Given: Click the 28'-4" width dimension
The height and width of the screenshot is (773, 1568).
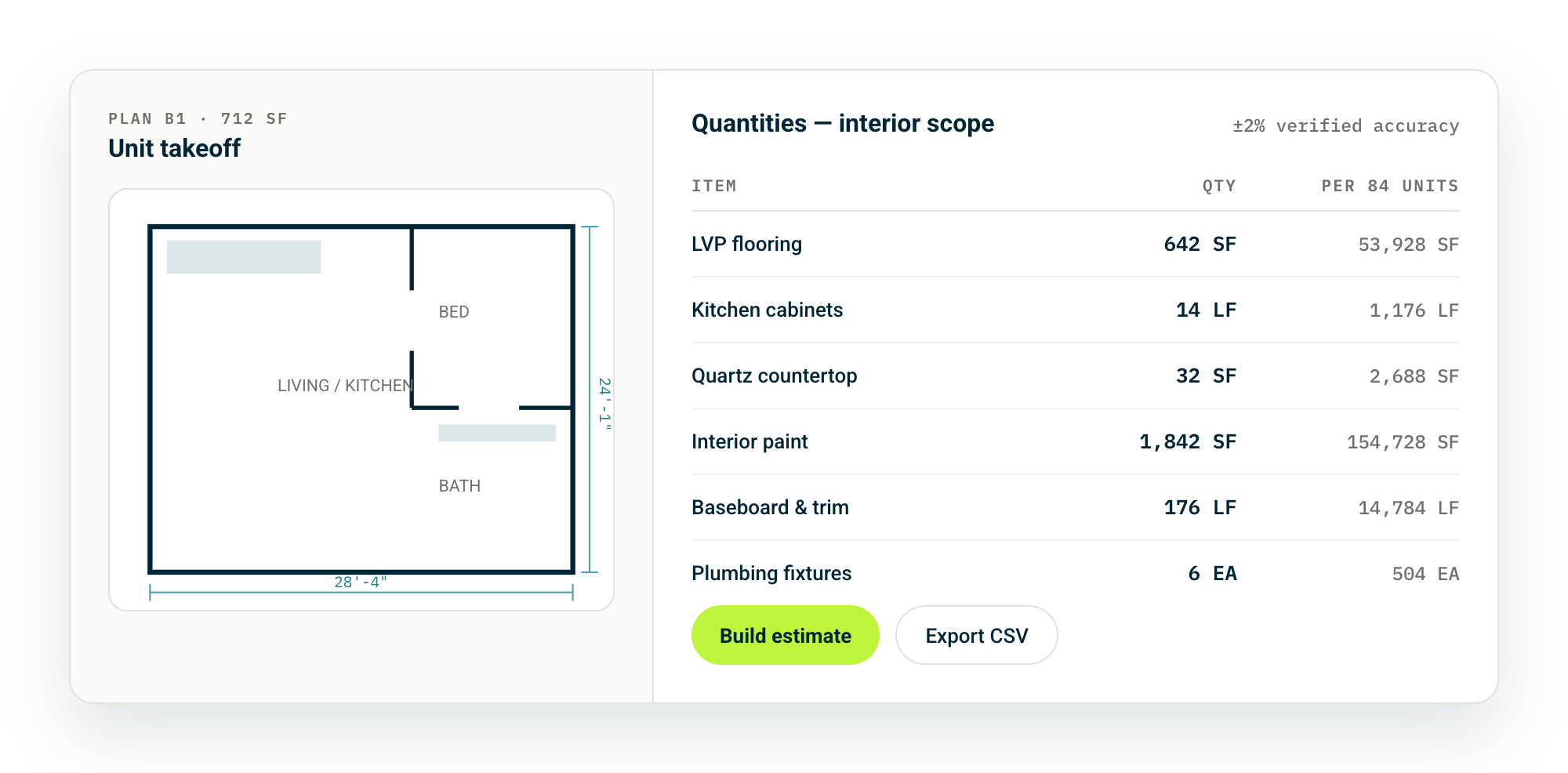Looking at the screenshot, I should (361, 582).
